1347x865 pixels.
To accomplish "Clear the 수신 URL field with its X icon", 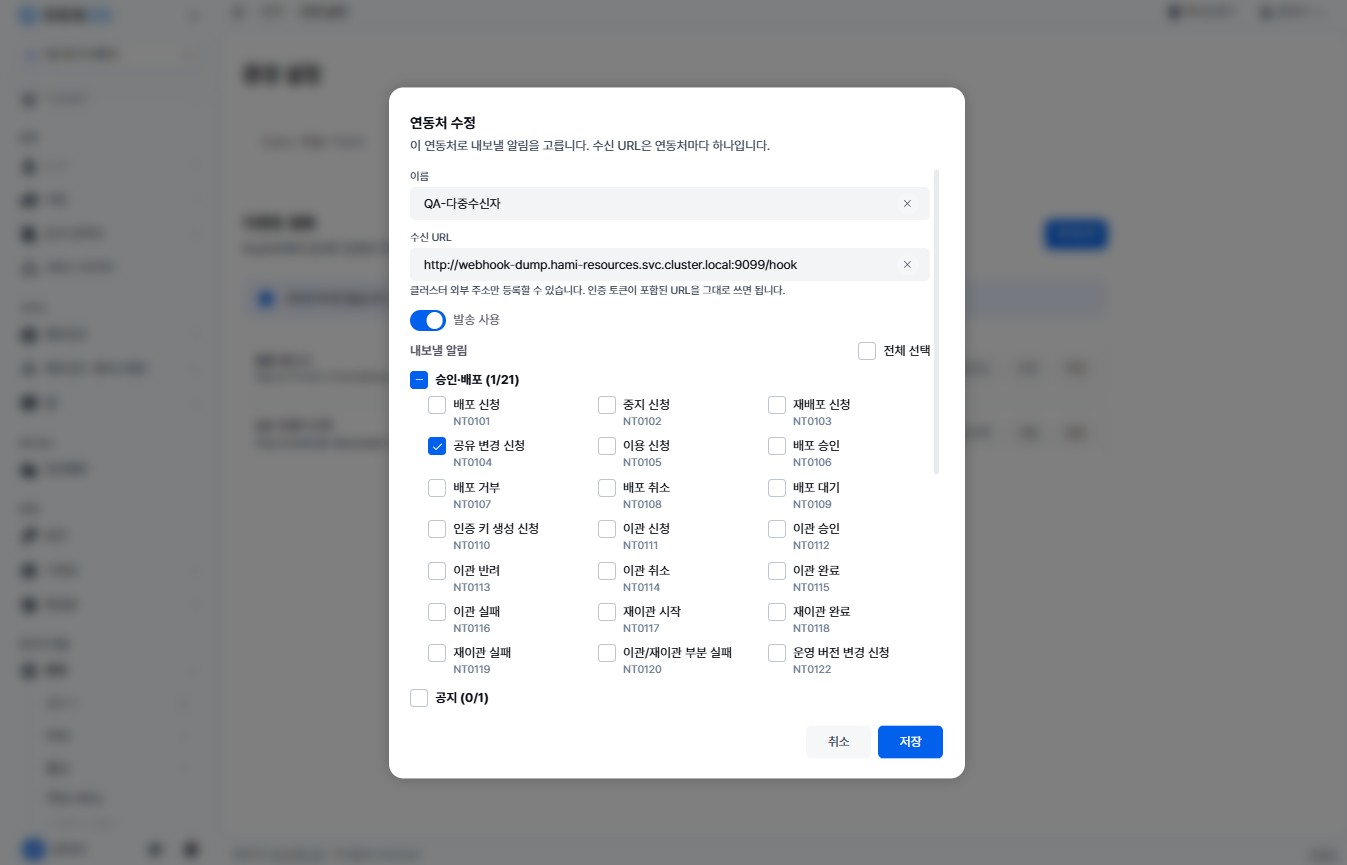I will click(x=907, y=265).
